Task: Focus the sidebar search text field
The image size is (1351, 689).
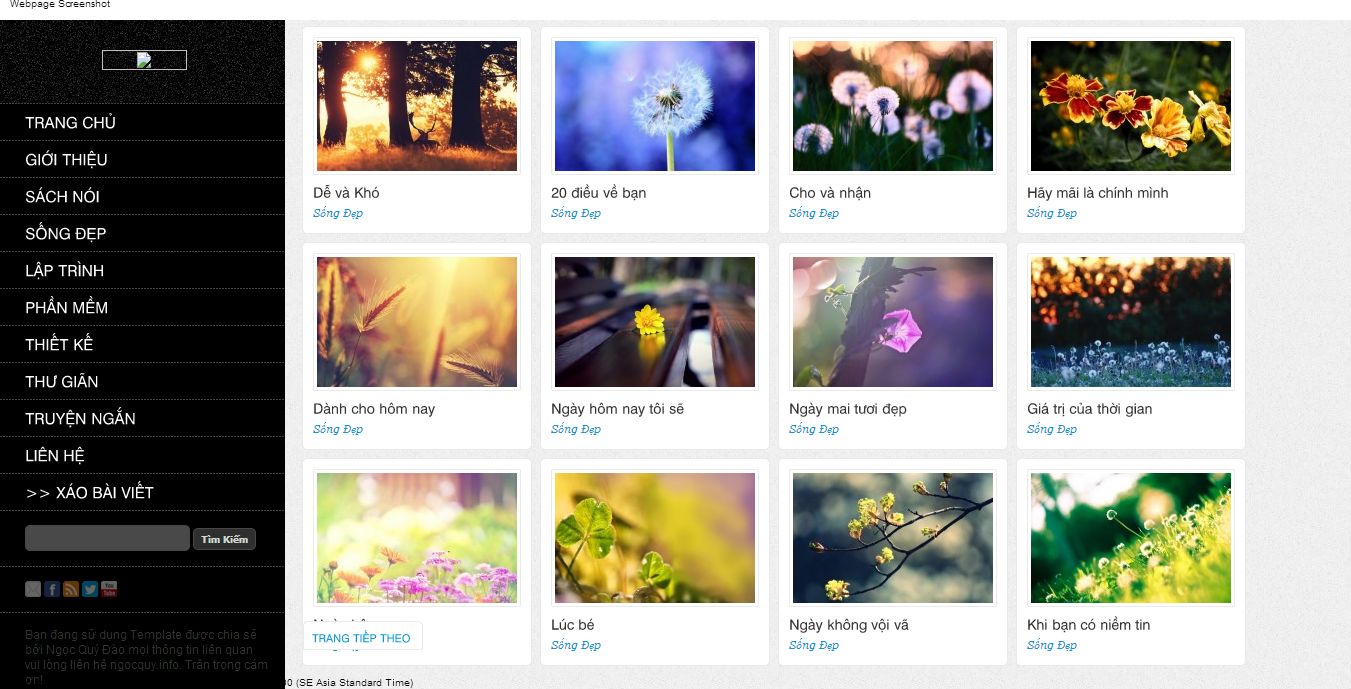Action: pos(107,538)
